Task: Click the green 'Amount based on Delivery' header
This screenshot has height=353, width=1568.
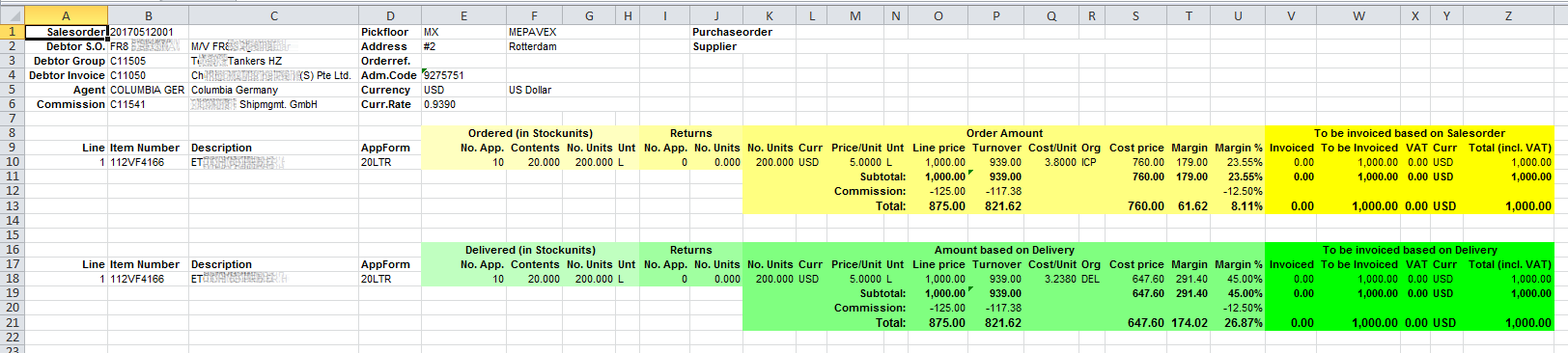Action: (x=1004, y=250)
